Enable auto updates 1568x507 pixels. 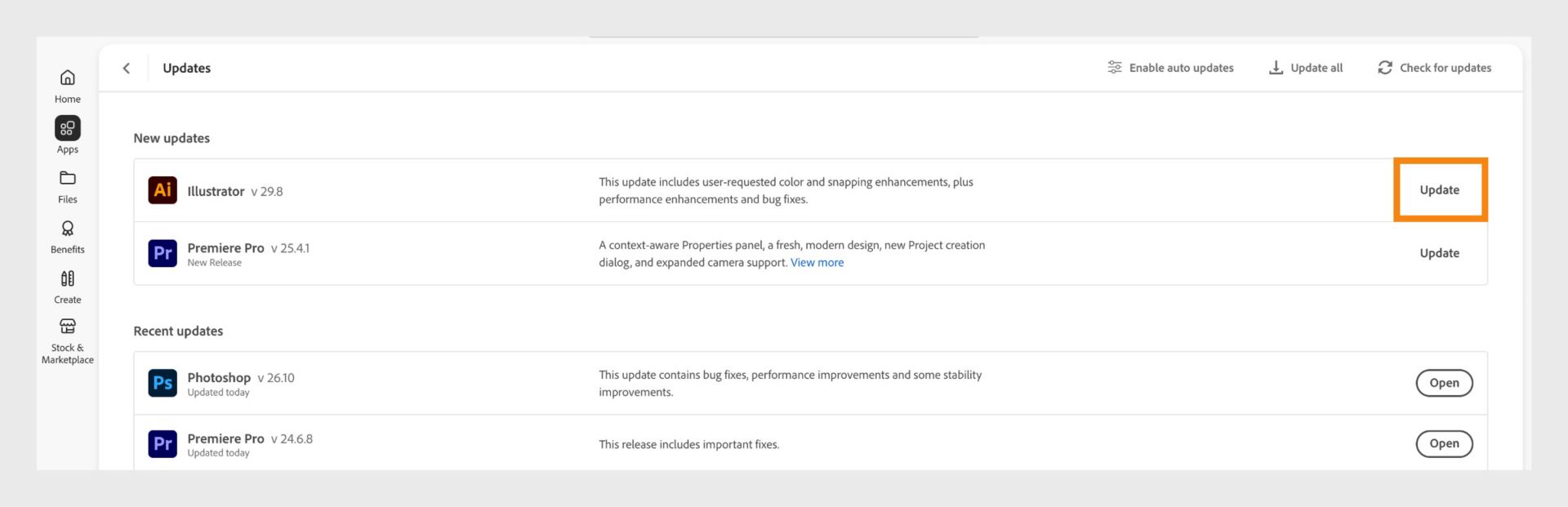tap(1170, 68)
